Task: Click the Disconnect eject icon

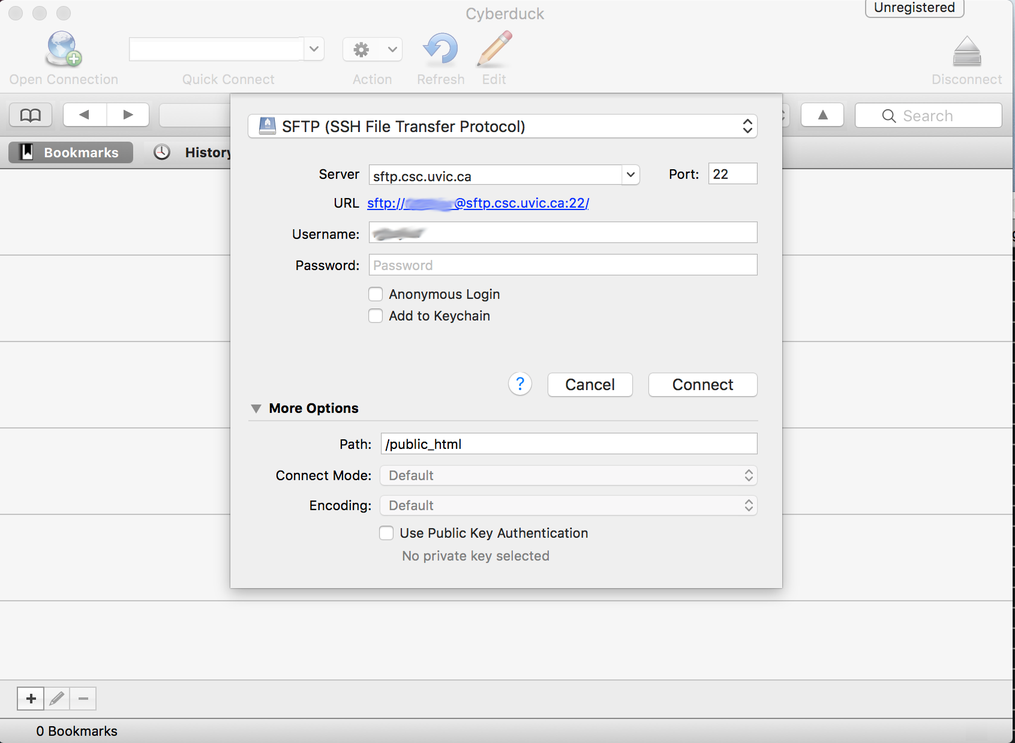Action: 966,51
